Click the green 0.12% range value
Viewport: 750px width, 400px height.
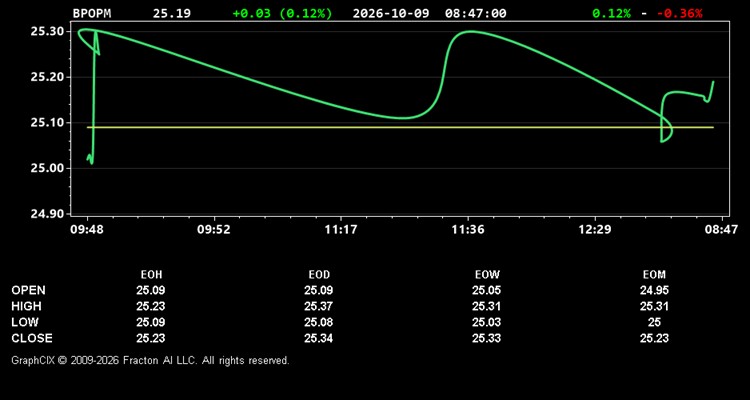[x=612, y=13]
